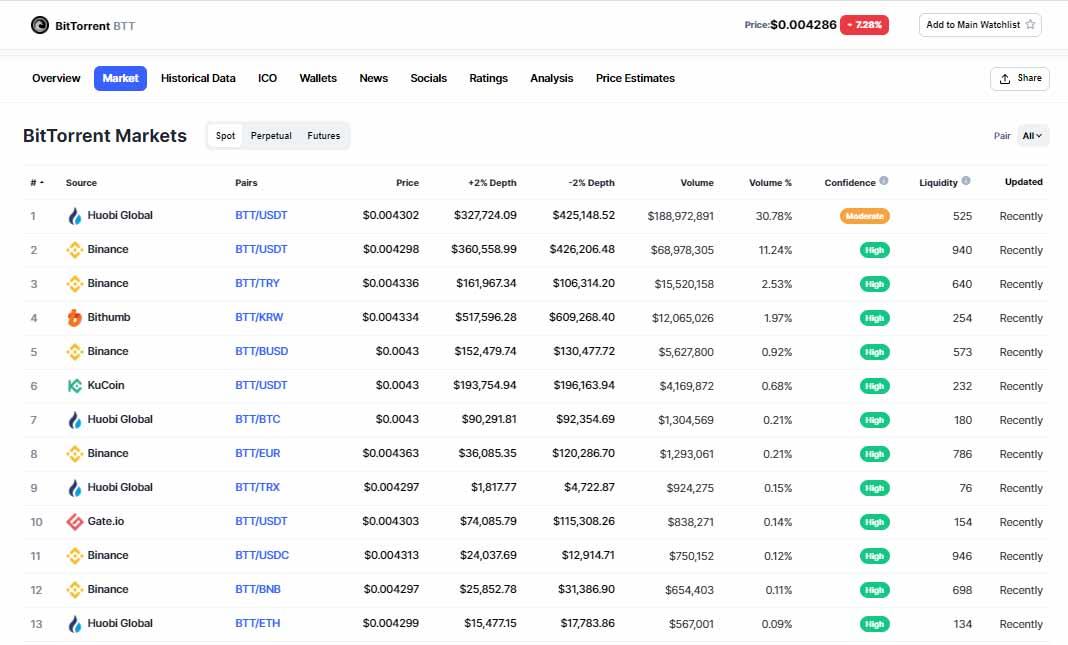Open the Pair filter All dropdown
The image size is (1068, 645).
[x=1033, y=136]
